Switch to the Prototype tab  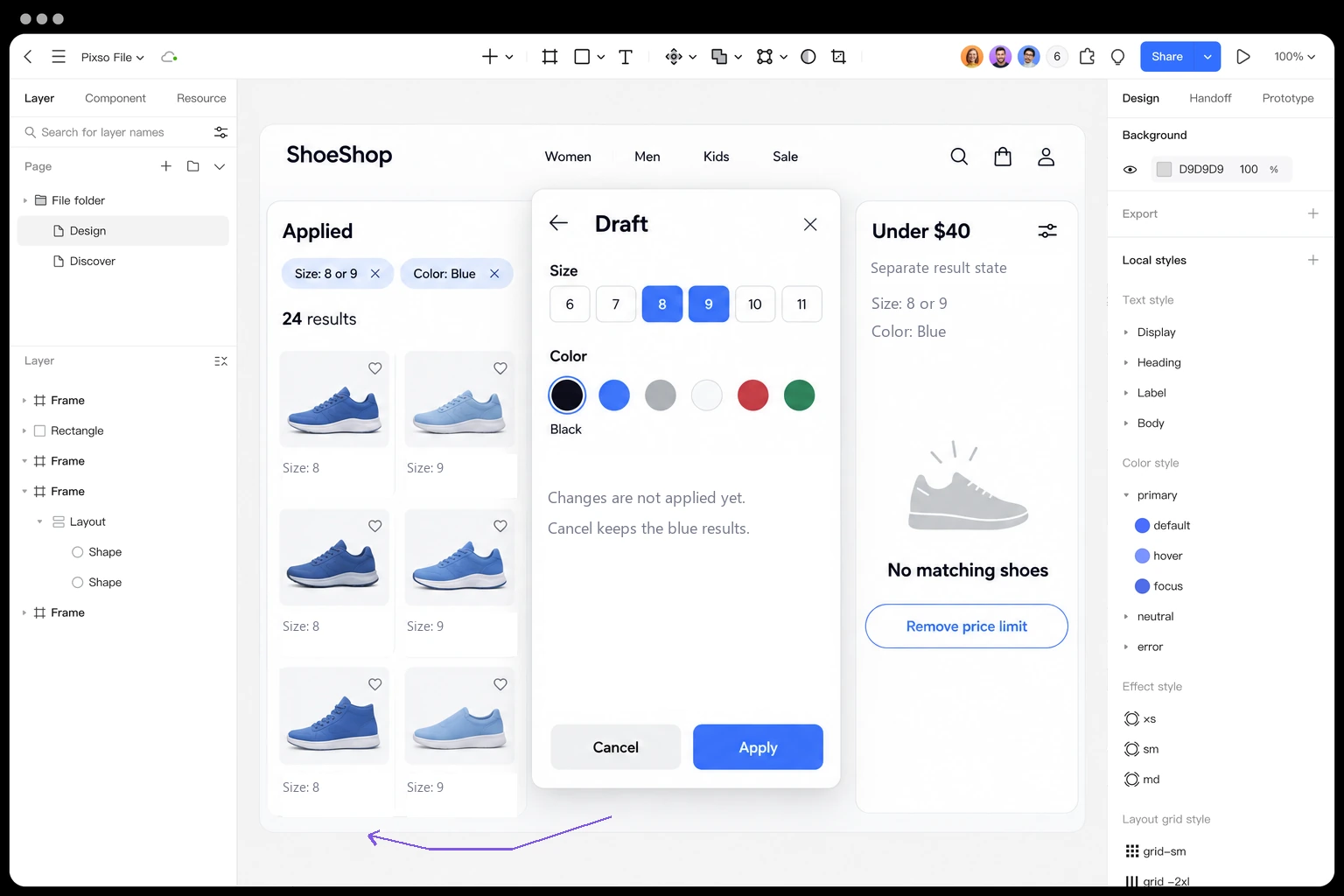tap(1288, 98)
